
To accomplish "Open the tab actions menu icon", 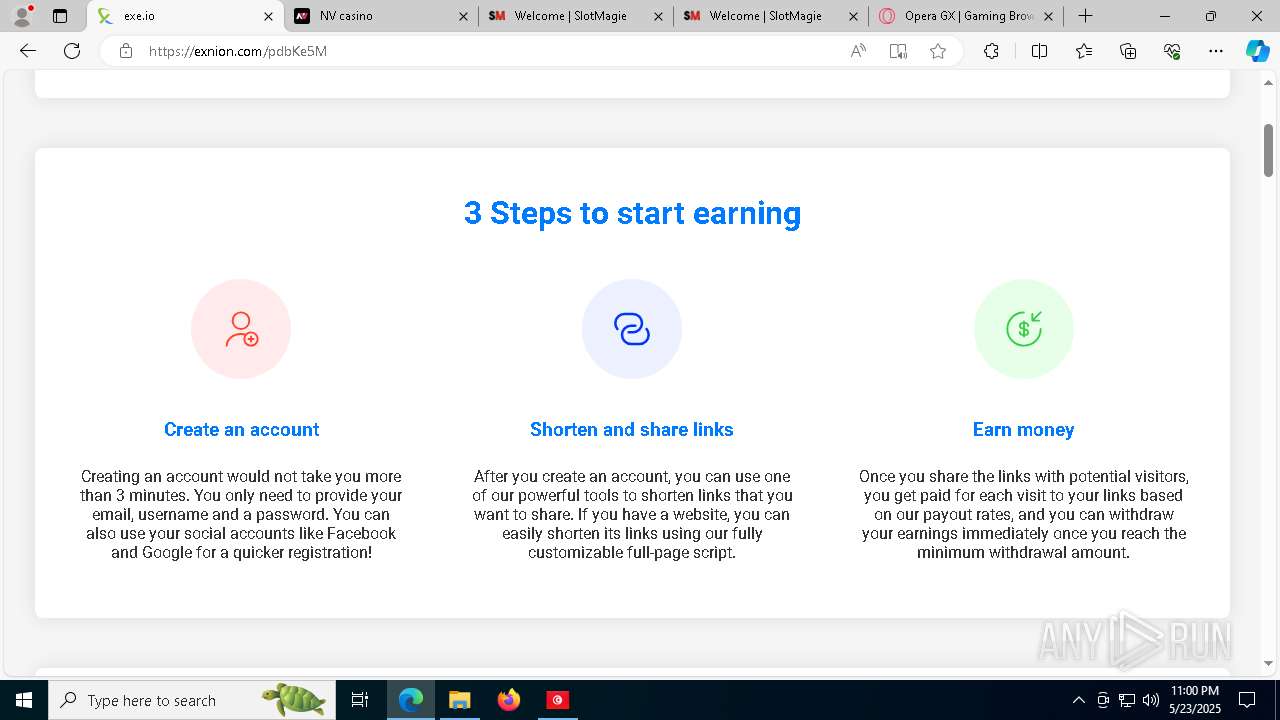I will tap(60, 16).
